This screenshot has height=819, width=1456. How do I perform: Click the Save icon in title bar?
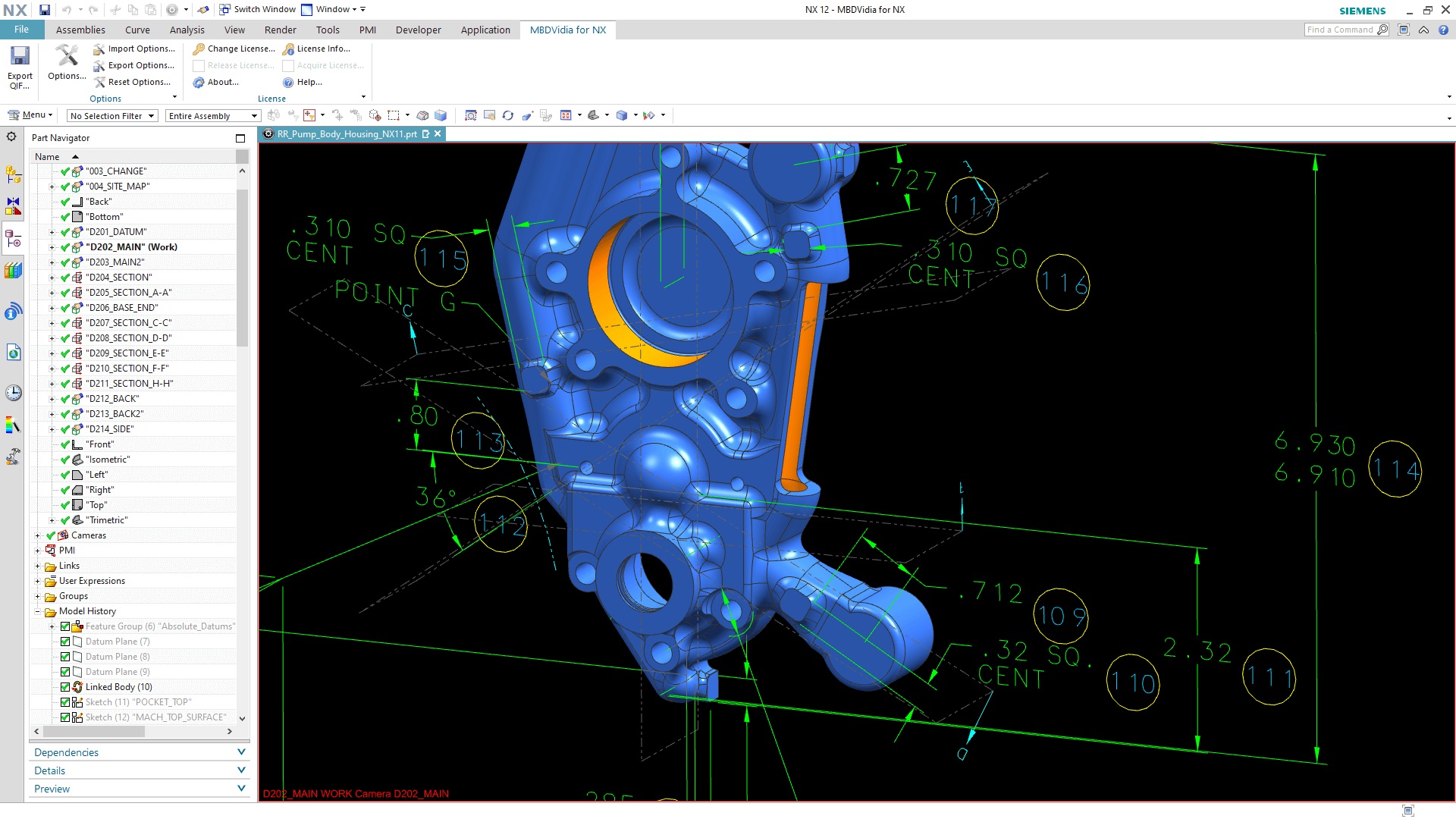pos(45,10)
